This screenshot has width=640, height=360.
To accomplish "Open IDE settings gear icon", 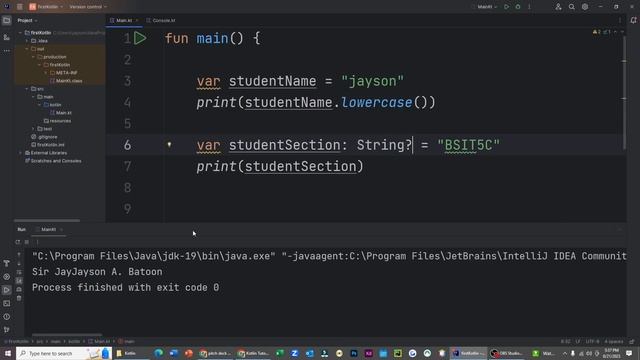I will tap(585, 7).
